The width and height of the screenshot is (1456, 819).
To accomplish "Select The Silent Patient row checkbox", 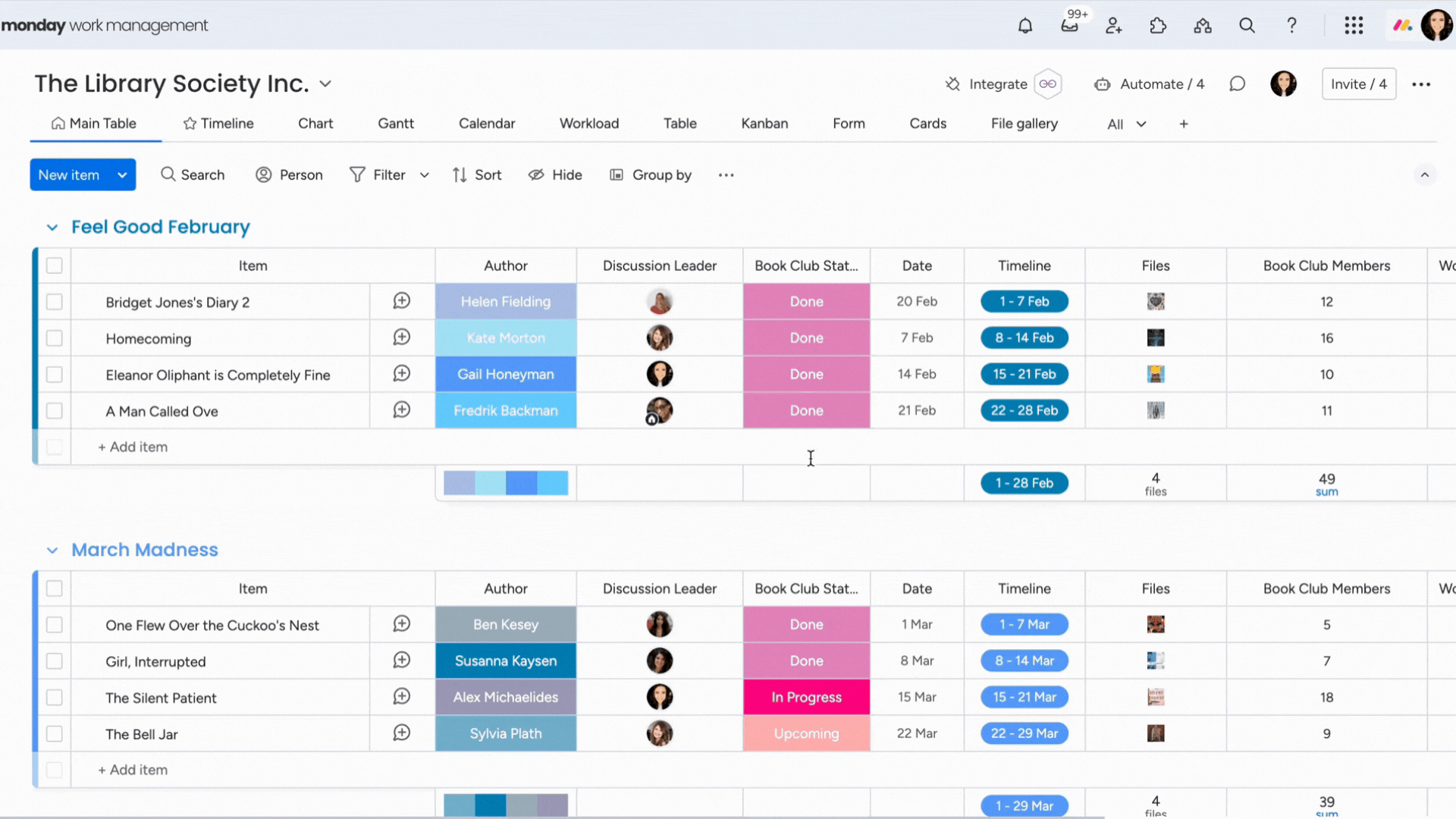I will [x=54, y=698].
